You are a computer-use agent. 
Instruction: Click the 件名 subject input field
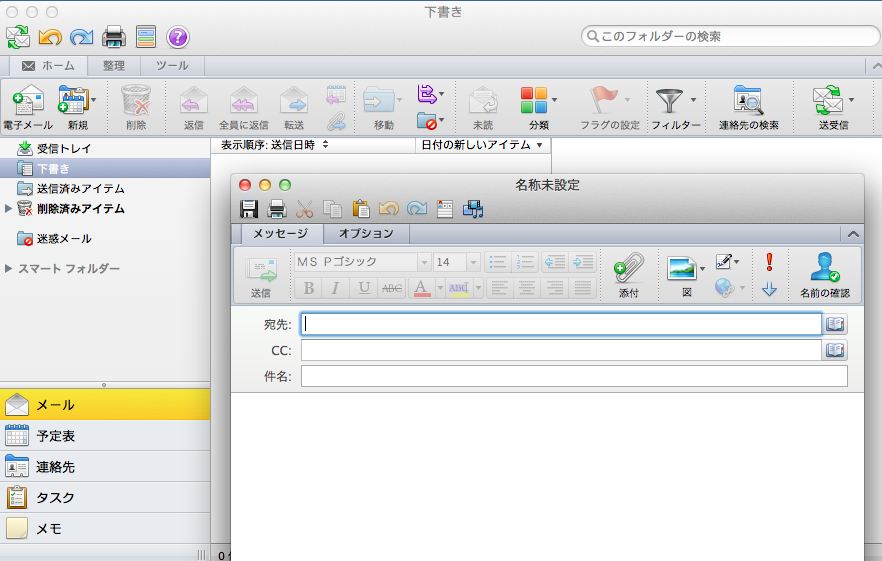(x=574, y=376)
